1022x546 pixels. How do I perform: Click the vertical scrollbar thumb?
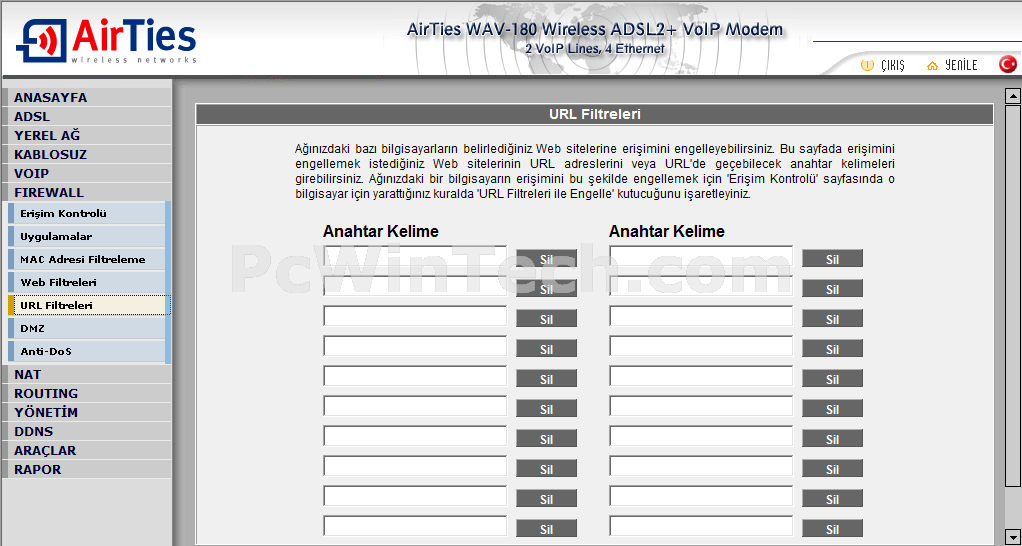(x=1012, y=295)
